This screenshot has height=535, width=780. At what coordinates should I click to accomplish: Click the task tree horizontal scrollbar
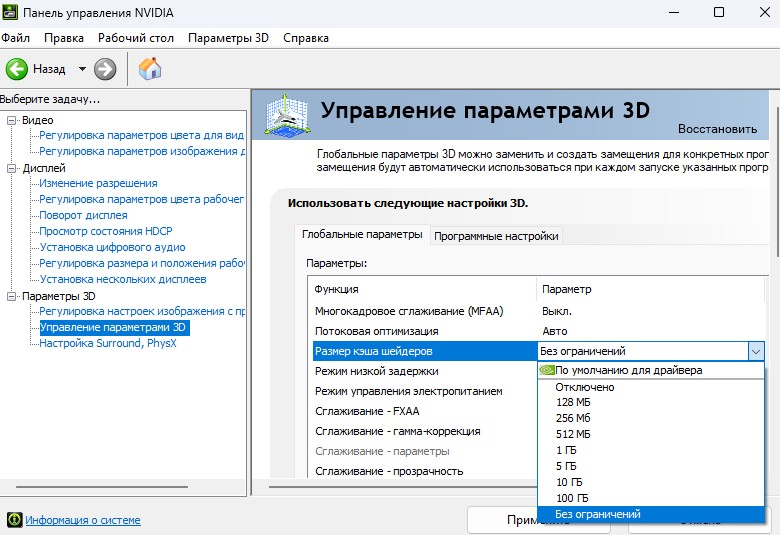click(102, 487)
